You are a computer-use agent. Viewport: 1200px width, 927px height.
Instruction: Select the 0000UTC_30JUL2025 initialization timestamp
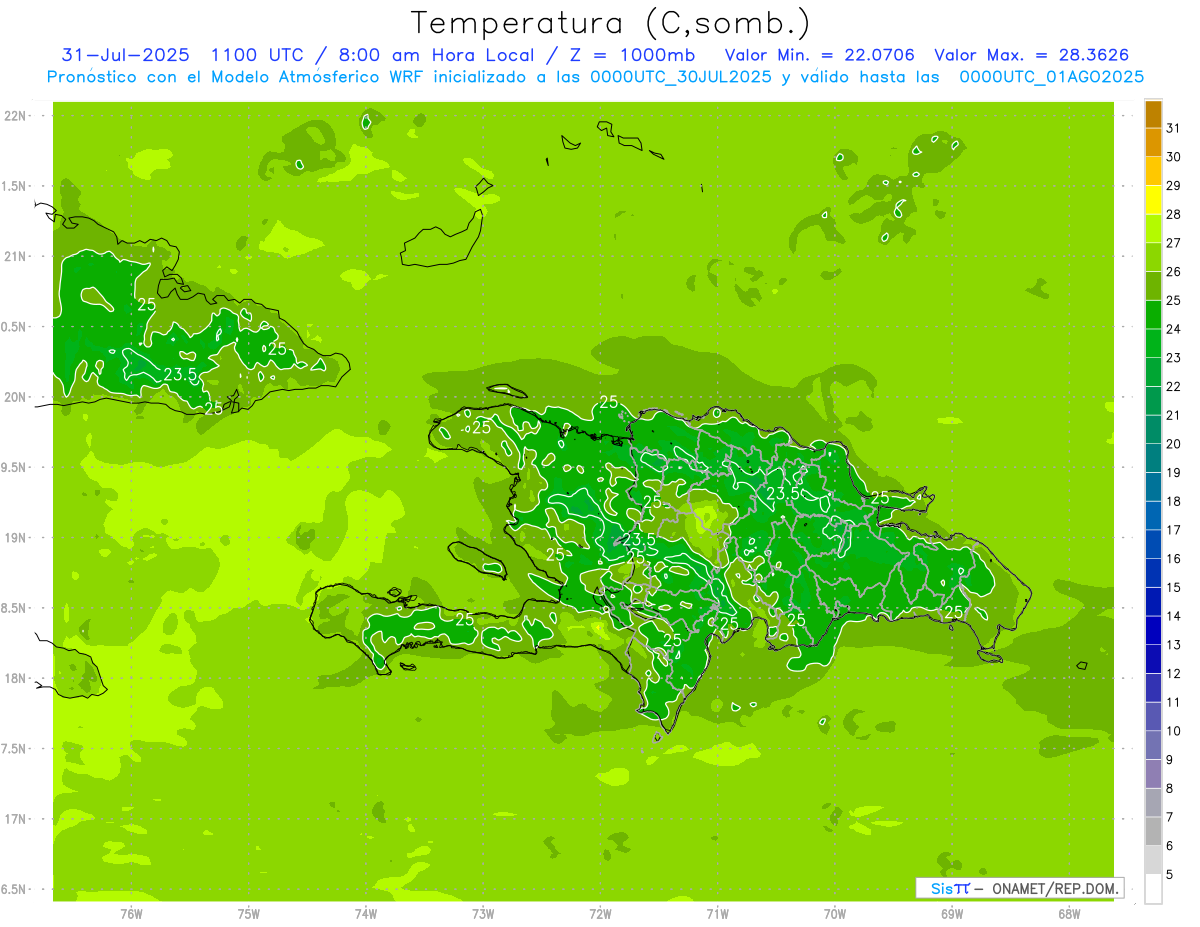point(681,77)
